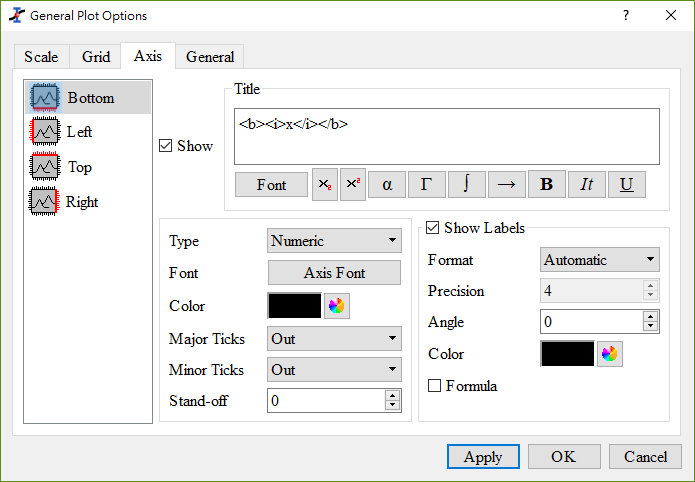Enable the Formula checkbox
The width and height of the screenshot is (695, 482).
point(434,386)
